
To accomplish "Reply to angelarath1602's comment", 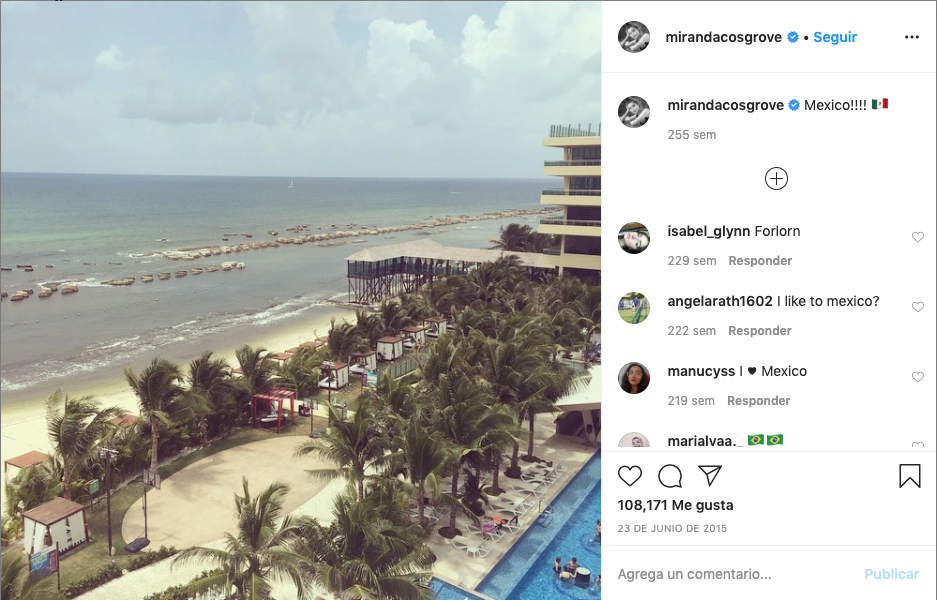I will (760, 330).
